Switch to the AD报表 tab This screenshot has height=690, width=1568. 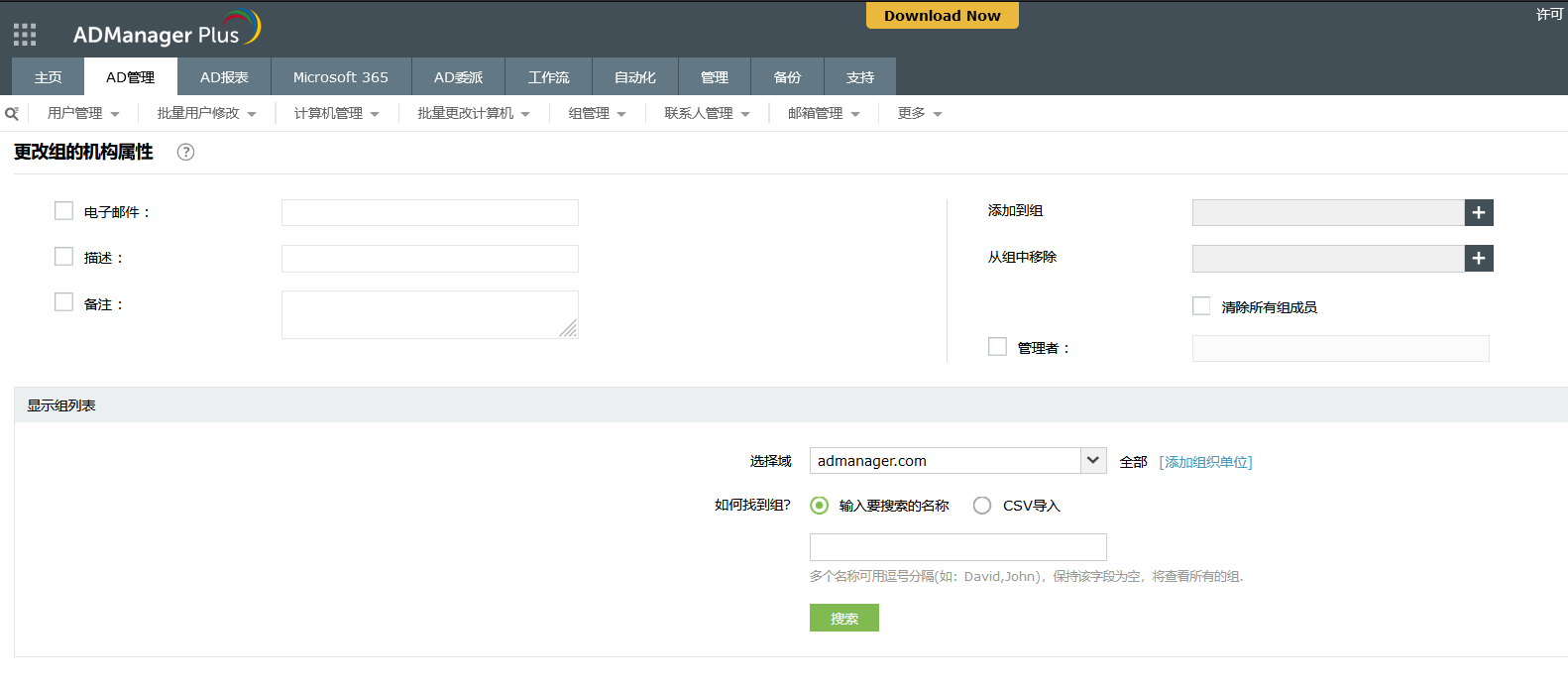point(224,77)
